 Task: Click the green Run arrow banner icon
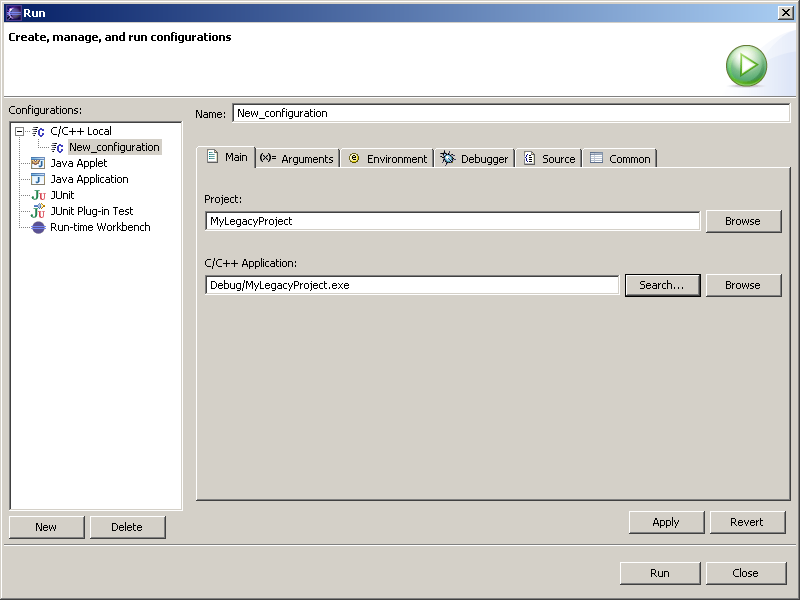[746, 66]
